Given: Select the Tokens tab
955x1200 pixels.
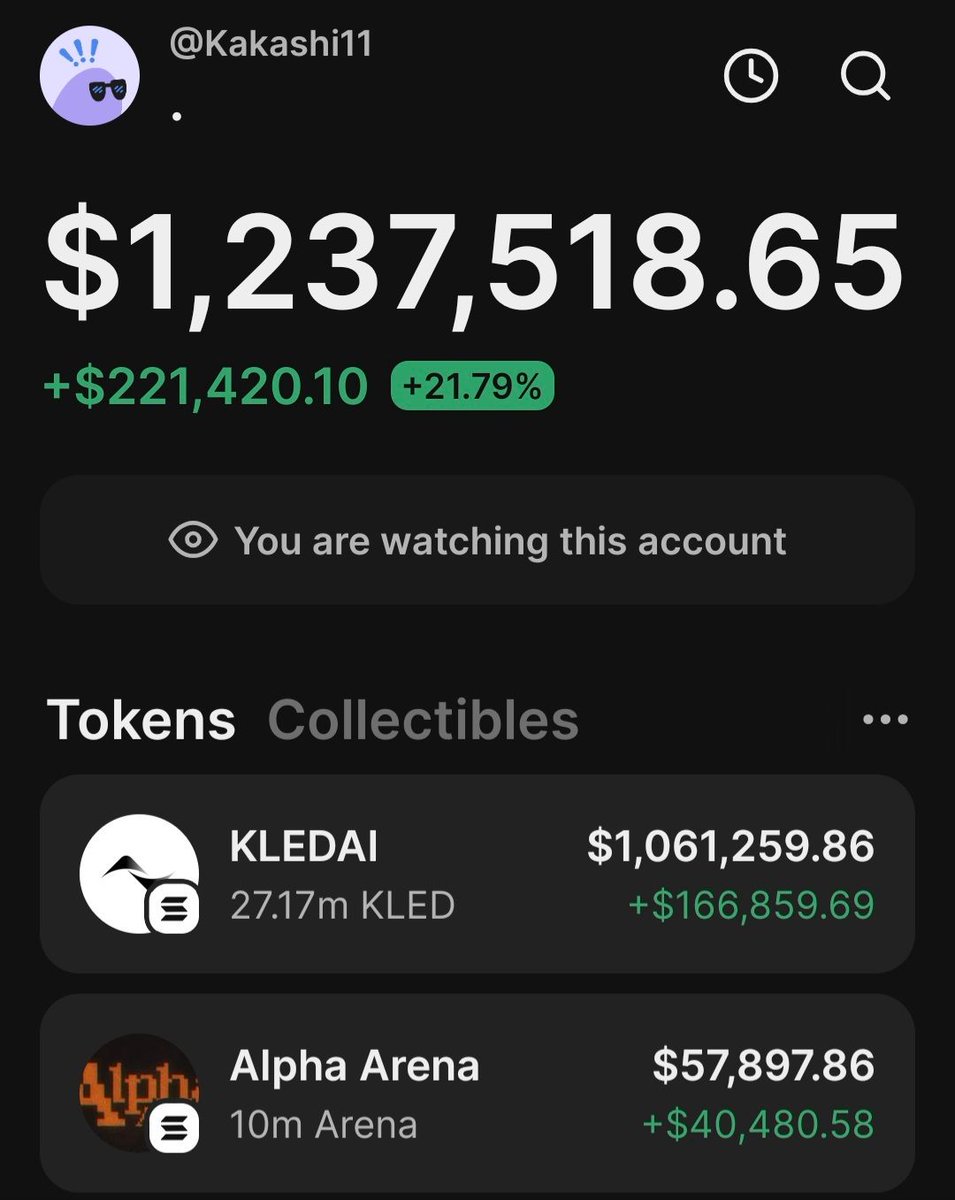Looking at the screenshot, I should (141, 720).
